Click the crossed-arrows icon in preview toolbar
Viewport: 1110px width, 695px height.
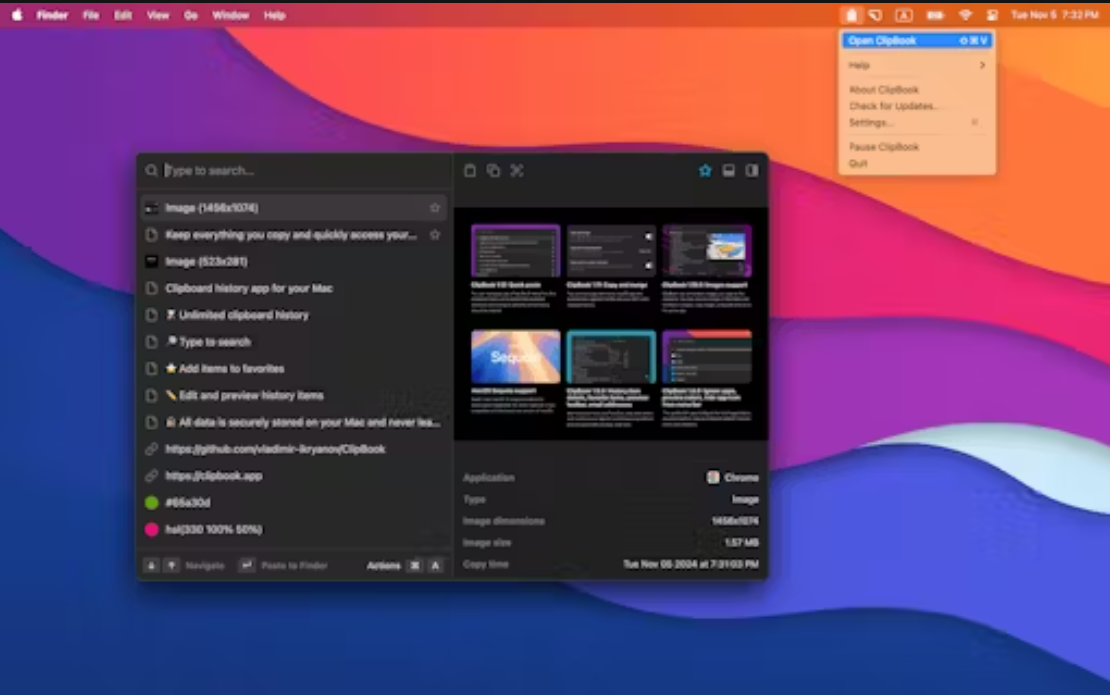coord(517,171)
